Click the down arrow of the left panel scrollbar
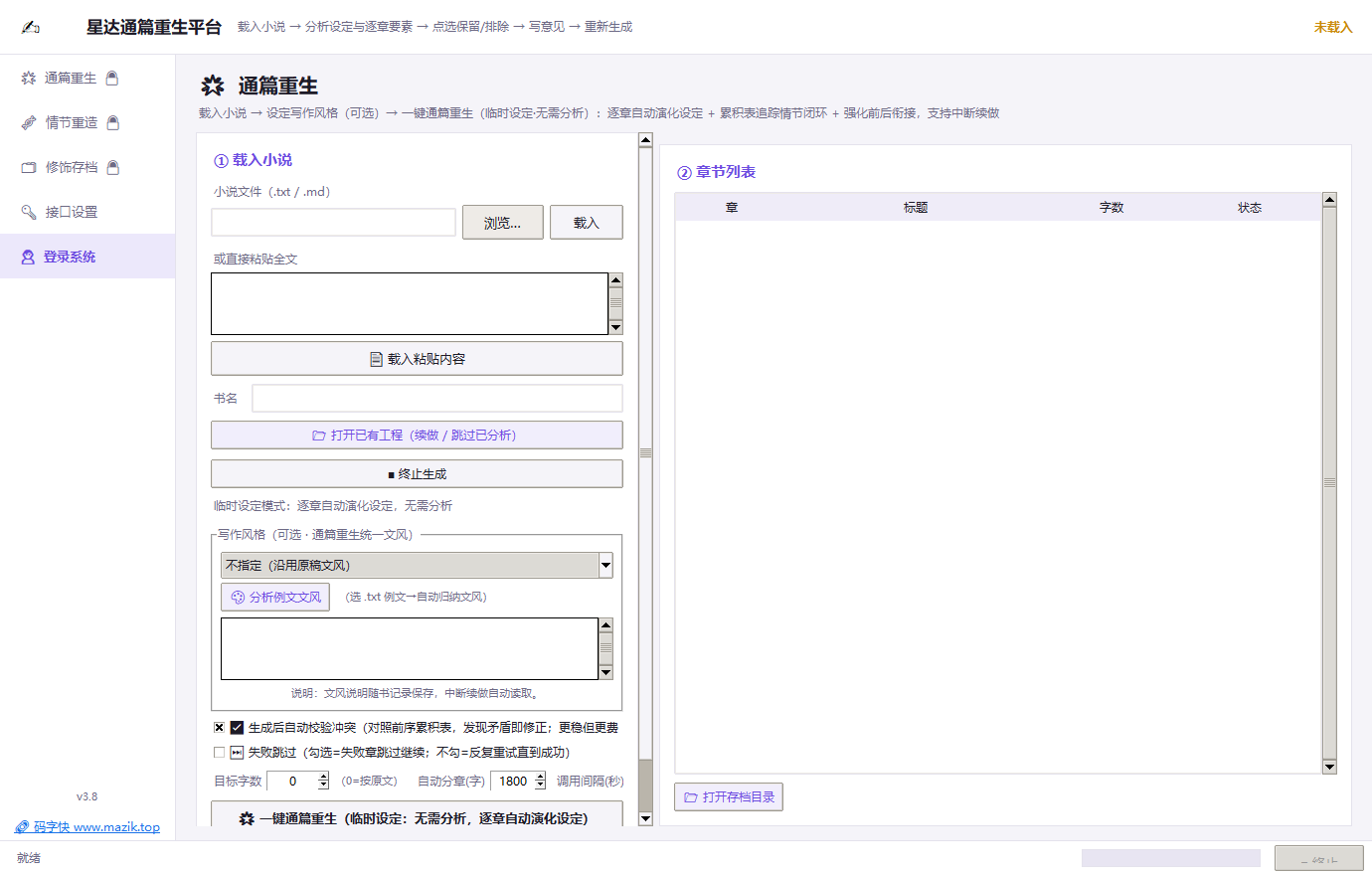 tap(645, 818)
